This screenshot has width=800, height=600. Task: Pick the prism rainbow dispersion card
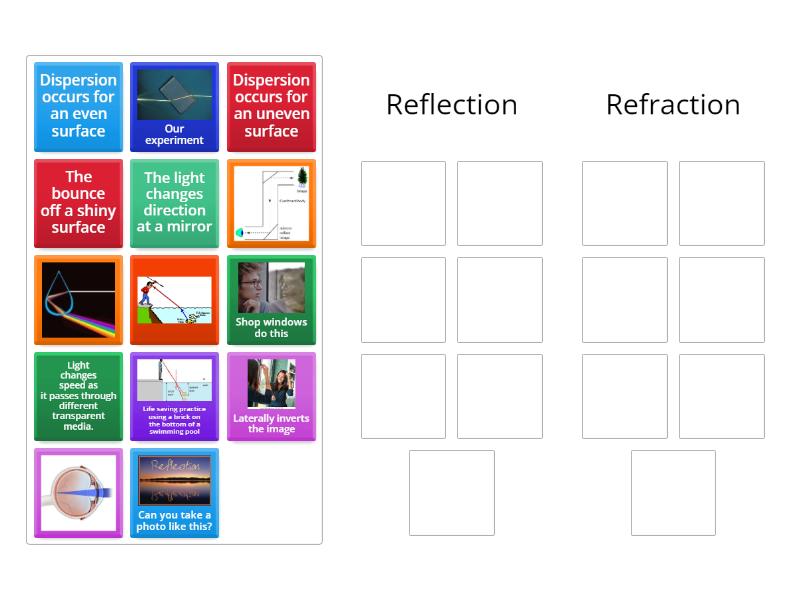78,300
